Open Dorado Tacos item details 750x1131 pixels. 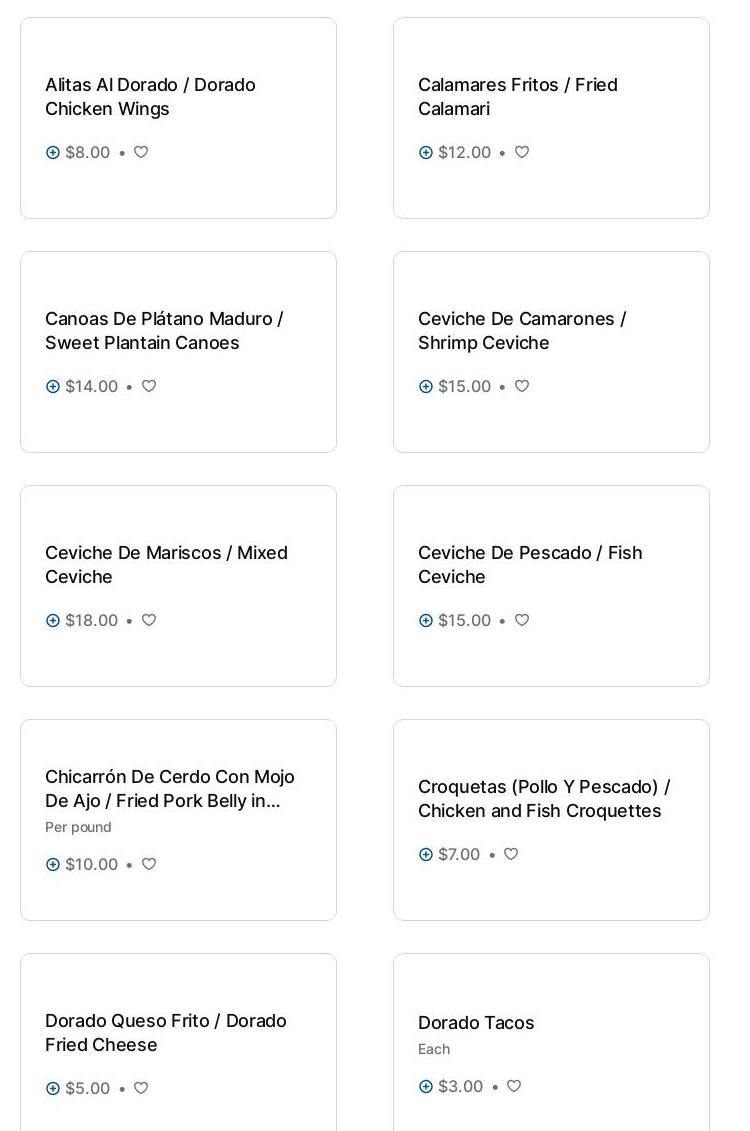(x=476, y=1023)
